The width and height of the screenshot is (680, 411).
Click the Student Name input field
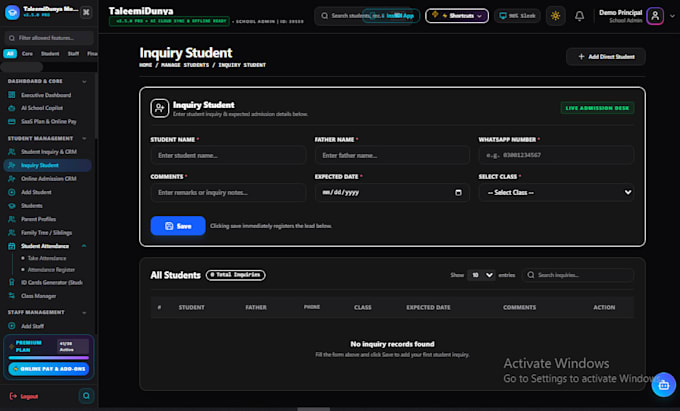point(228,155)
